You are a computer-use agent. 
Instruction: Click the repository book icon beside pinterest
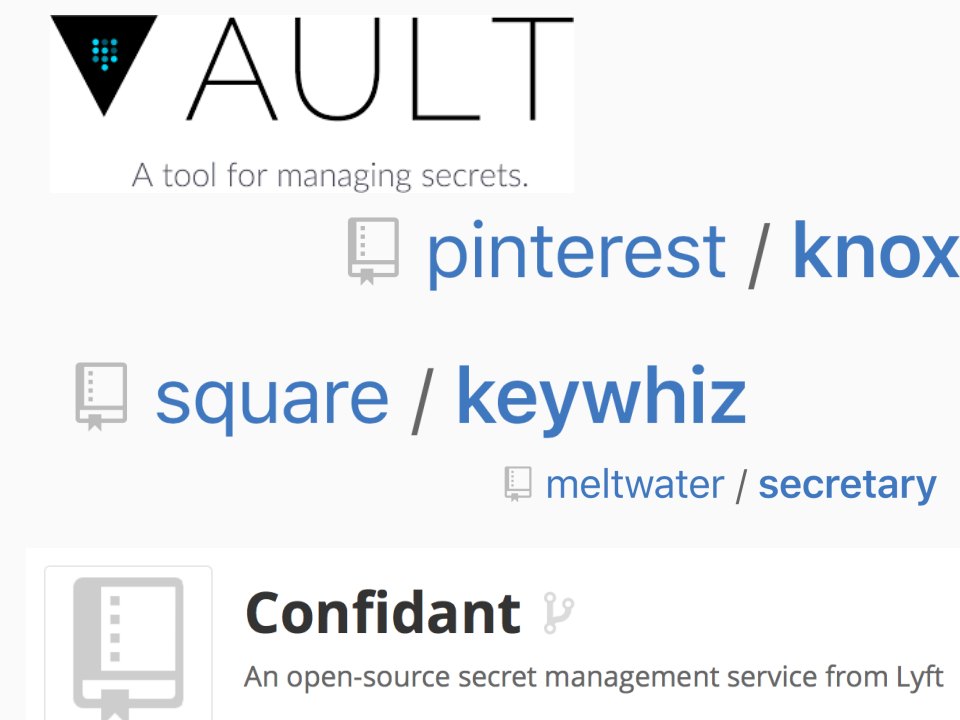[373, 251]
